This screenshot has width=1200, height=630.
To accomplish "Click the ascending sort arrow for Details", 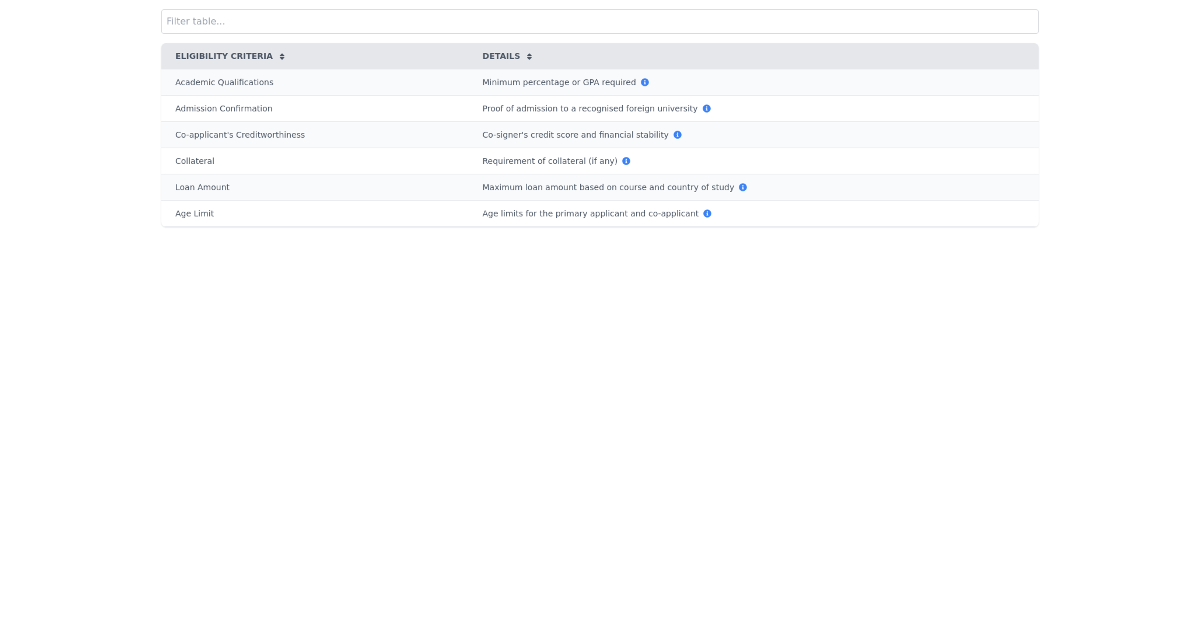I will 528,53.
